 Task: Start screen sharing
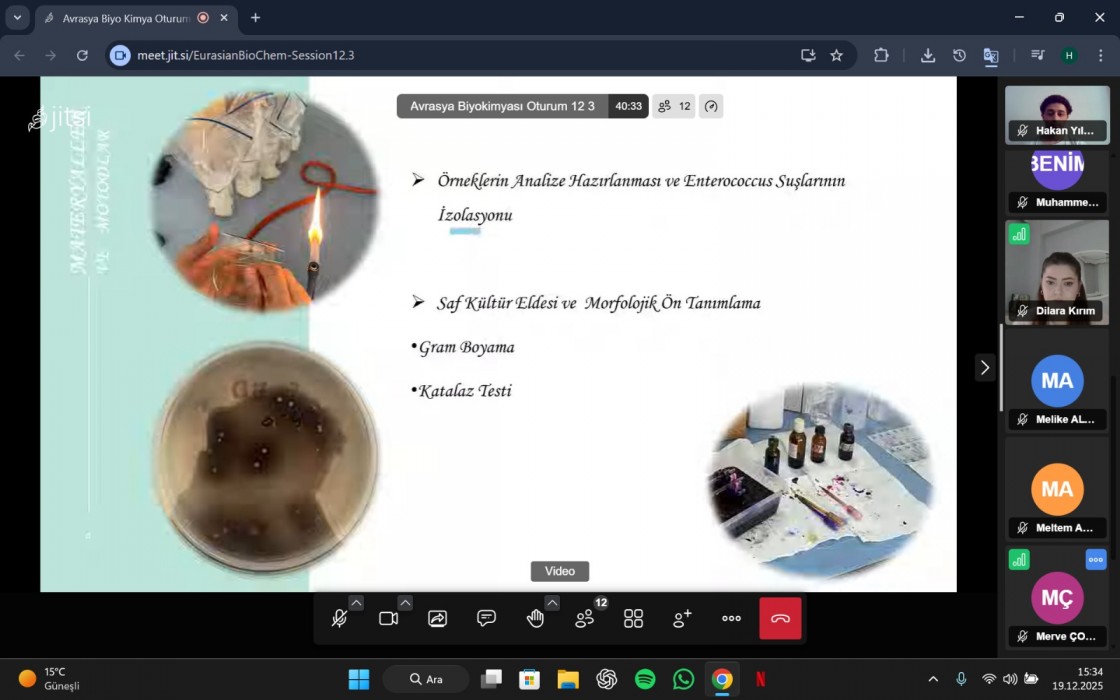(437, 619)
